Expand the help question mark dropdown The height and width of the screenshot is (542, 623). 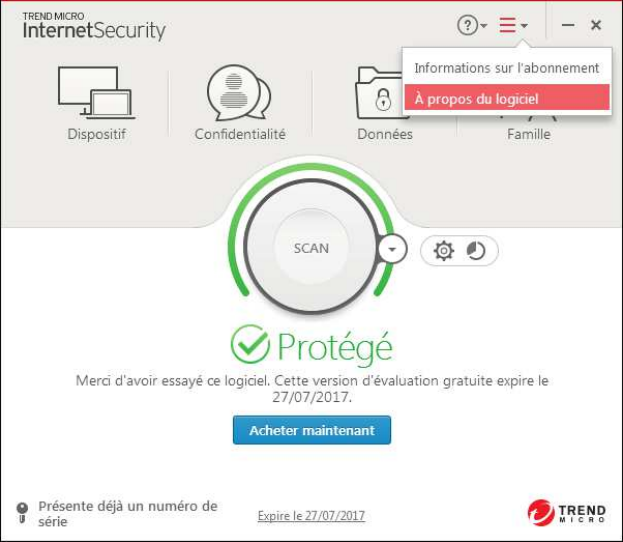(x=472, y=26)
